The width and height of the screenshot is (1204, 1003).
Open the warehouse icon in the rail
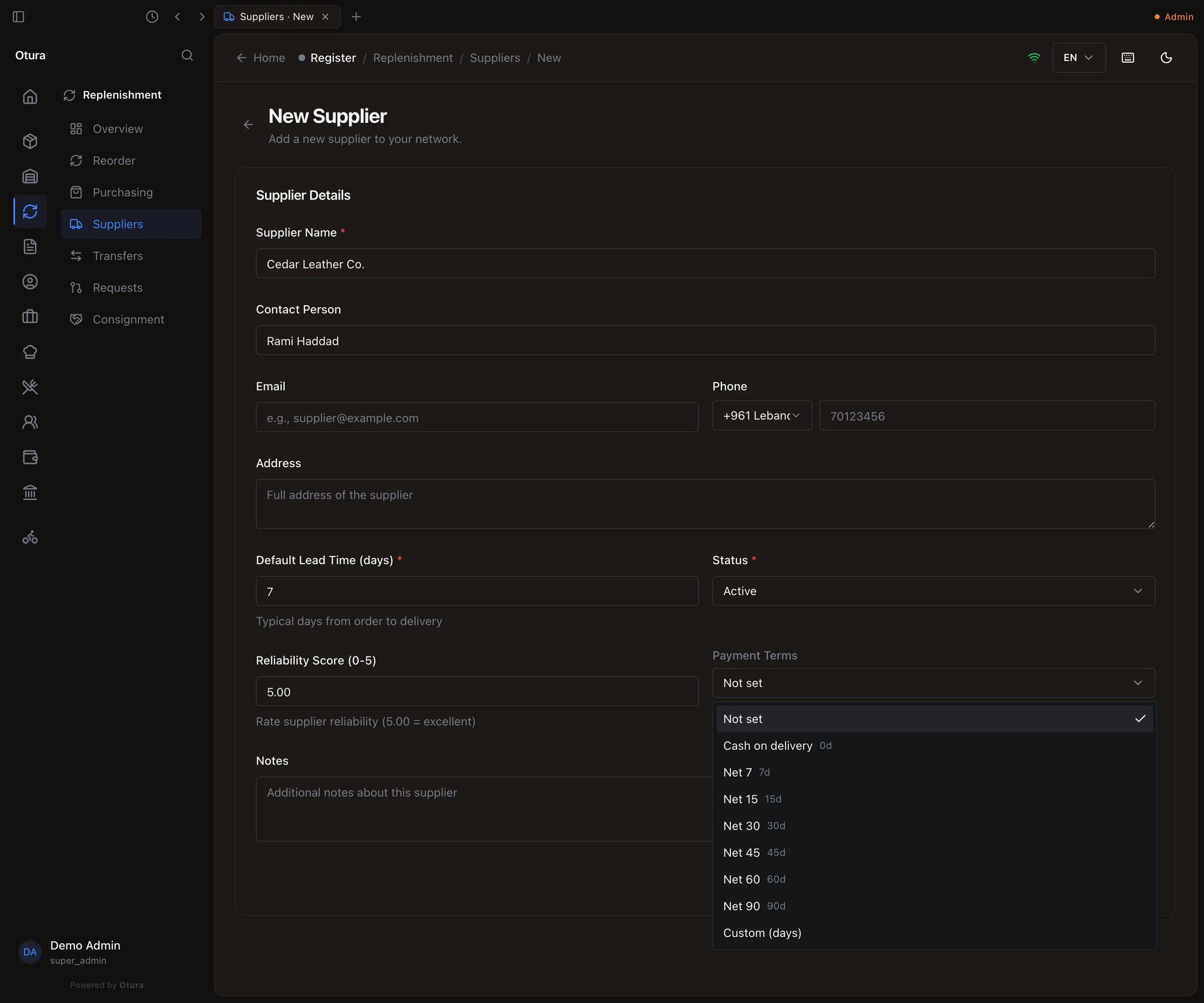[30, 176]
